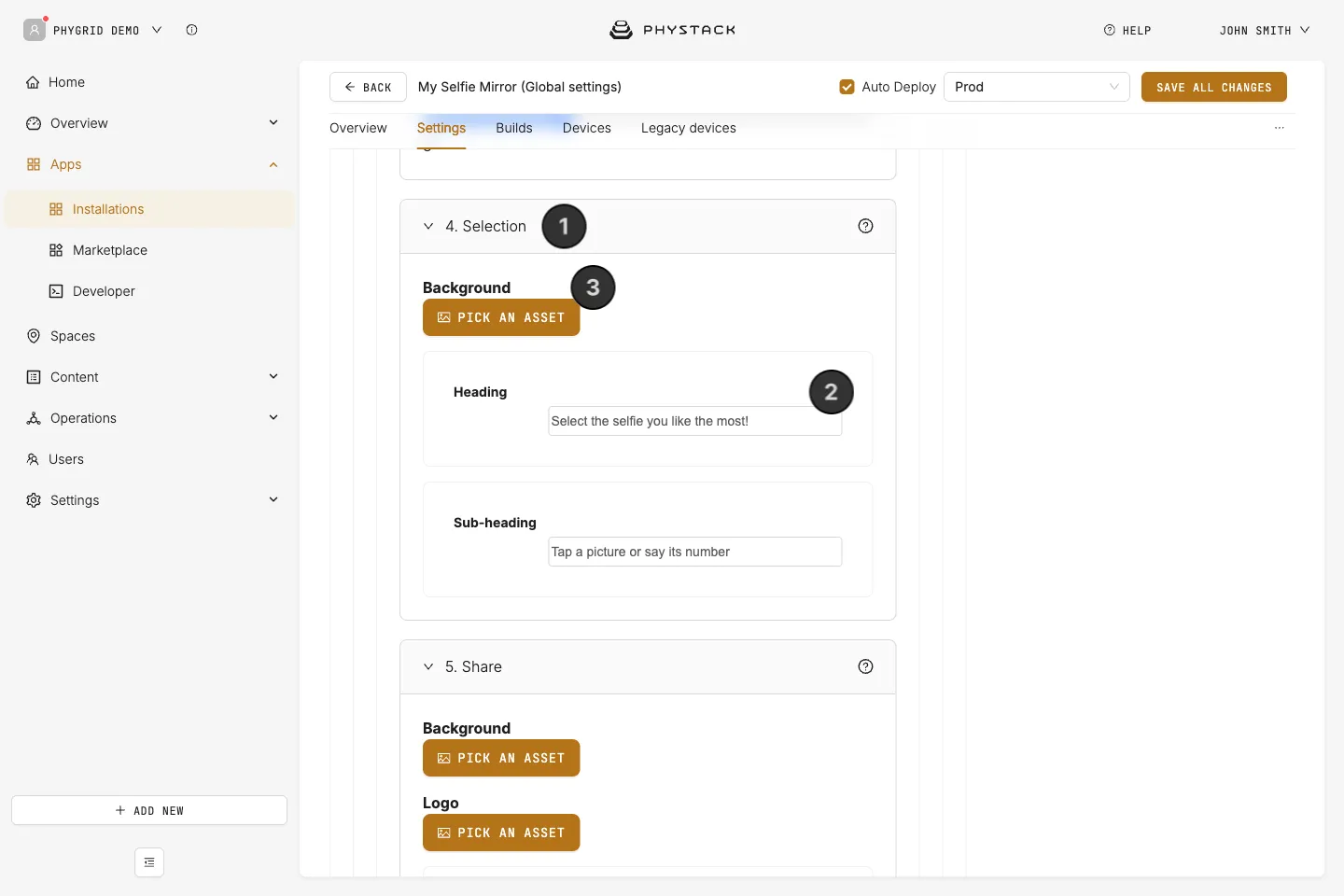Open Help in the top bar
Screen dimensions: 1344x896
tap(1127, 30)
